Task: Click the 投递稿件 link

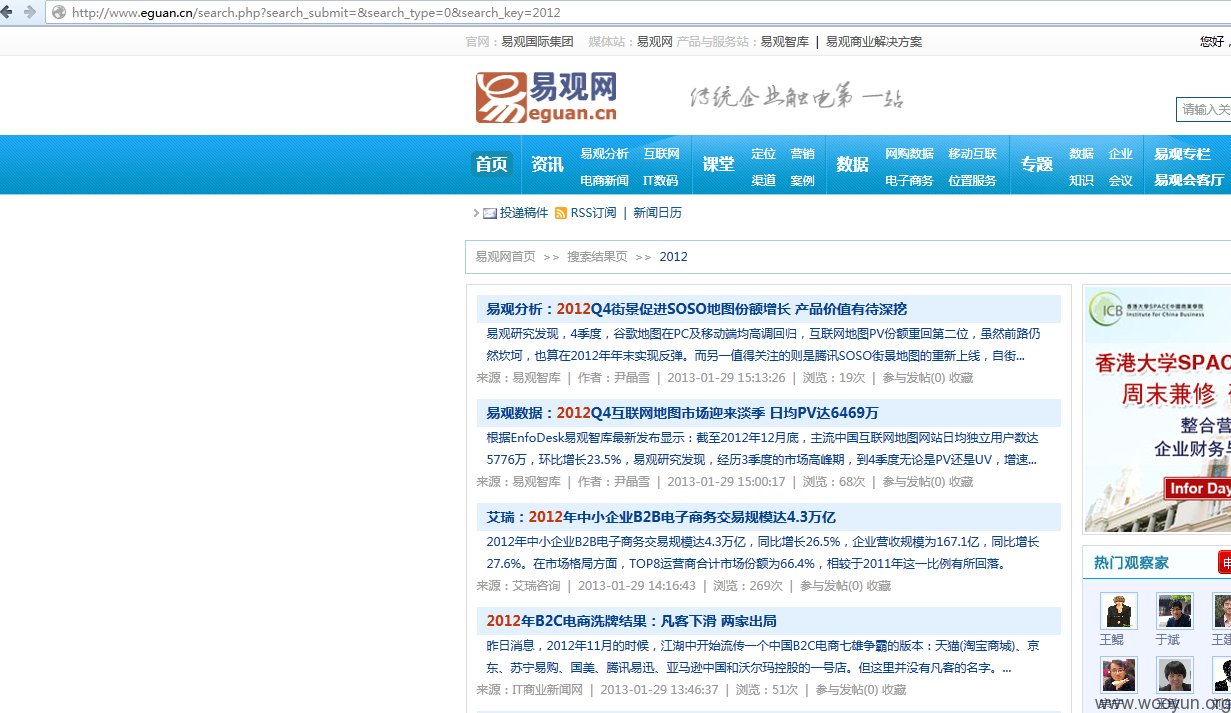Action: pos(524,213)
